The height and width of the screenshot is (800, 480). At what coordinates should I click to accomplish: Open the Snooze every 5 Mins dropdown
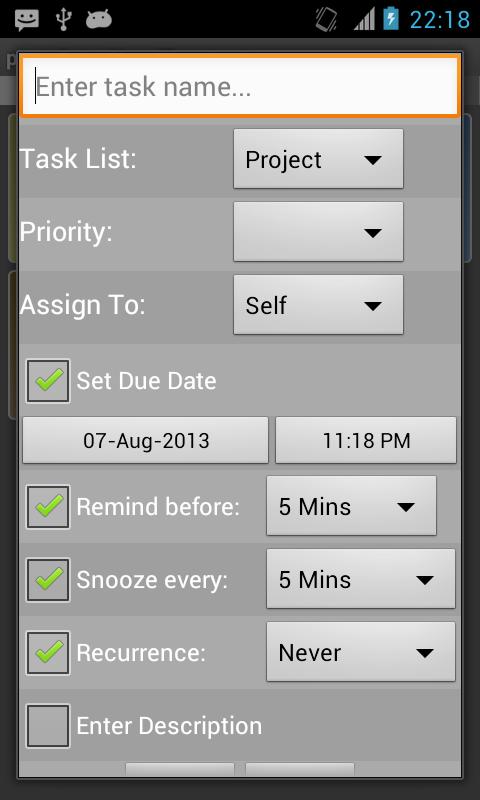tap(361, 579)
